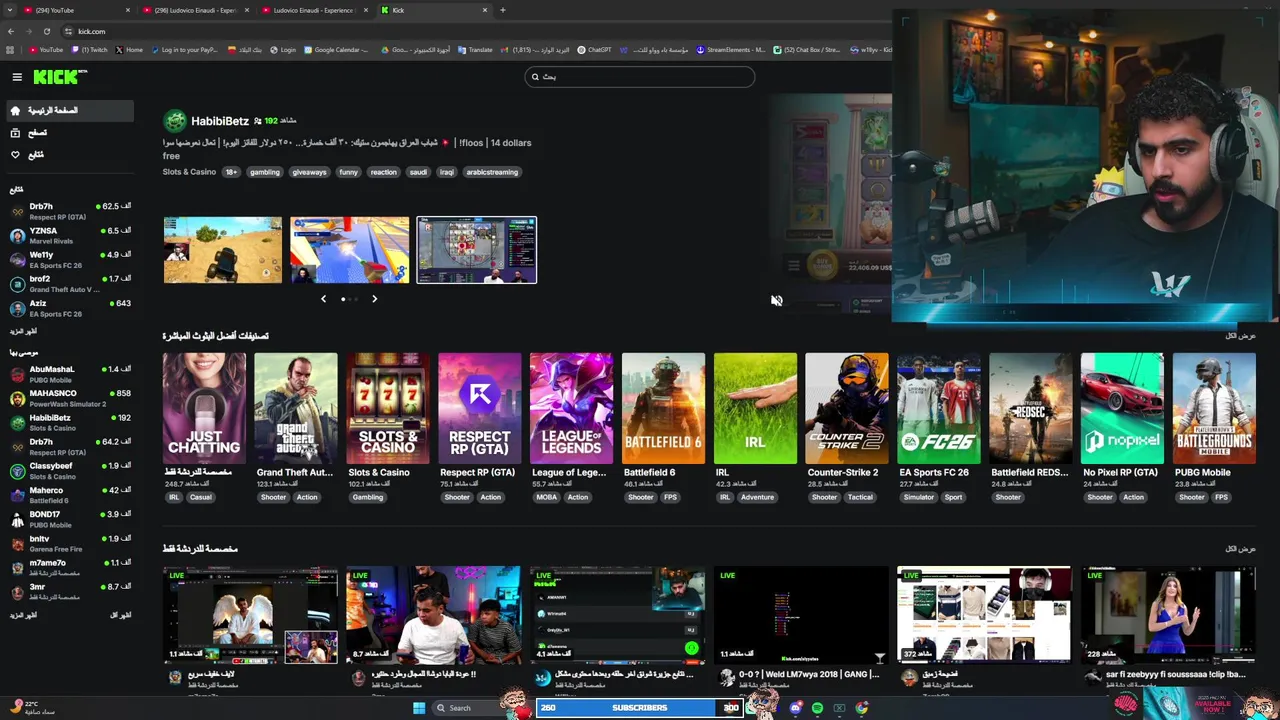Image resolution: width=1280 pixels, height=720 pixels.
Task: Open the League of Legends category card
Action: tap(571, 408)
